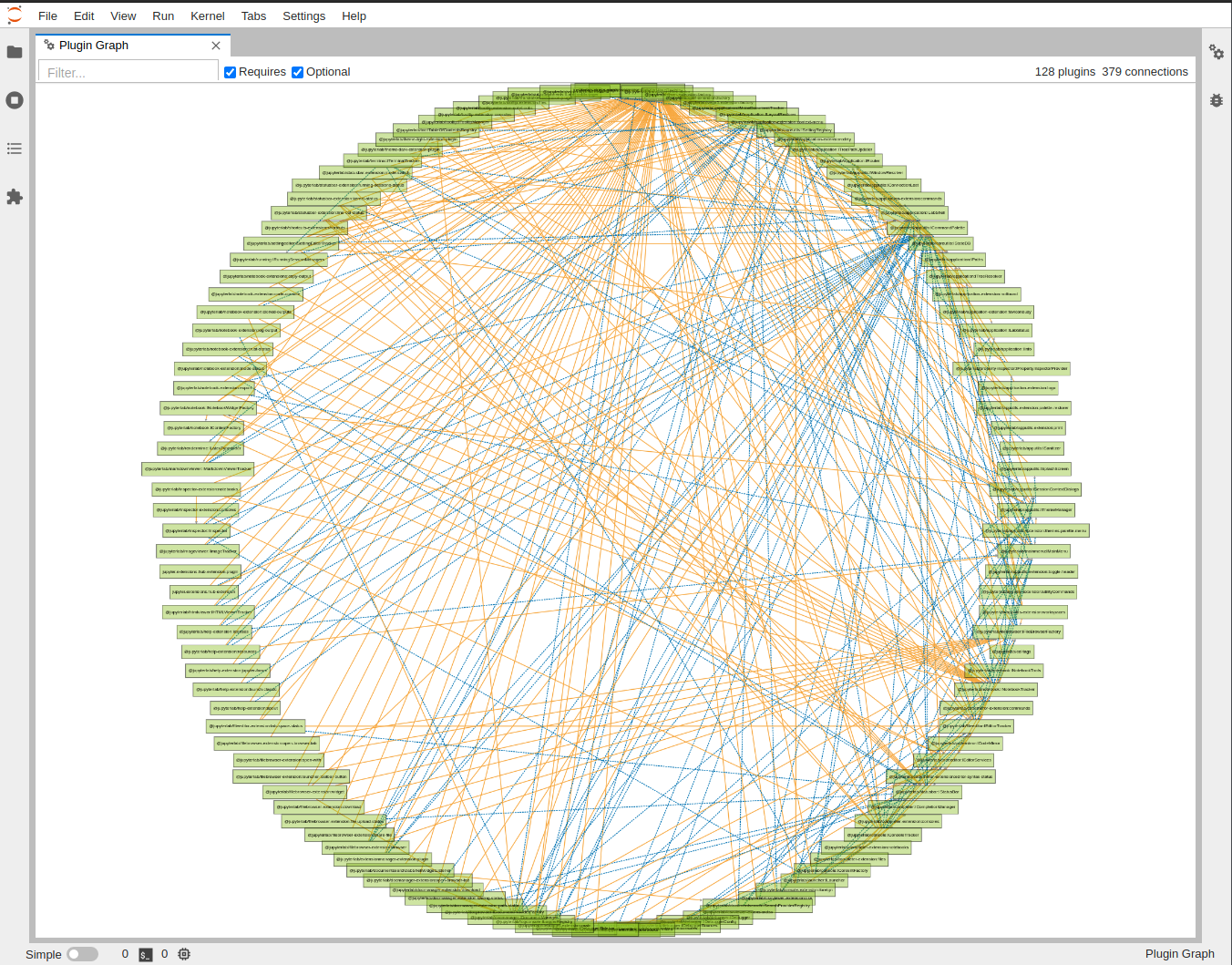Open the Settings menu
1232x965 pixels.
tap(303, 15)
